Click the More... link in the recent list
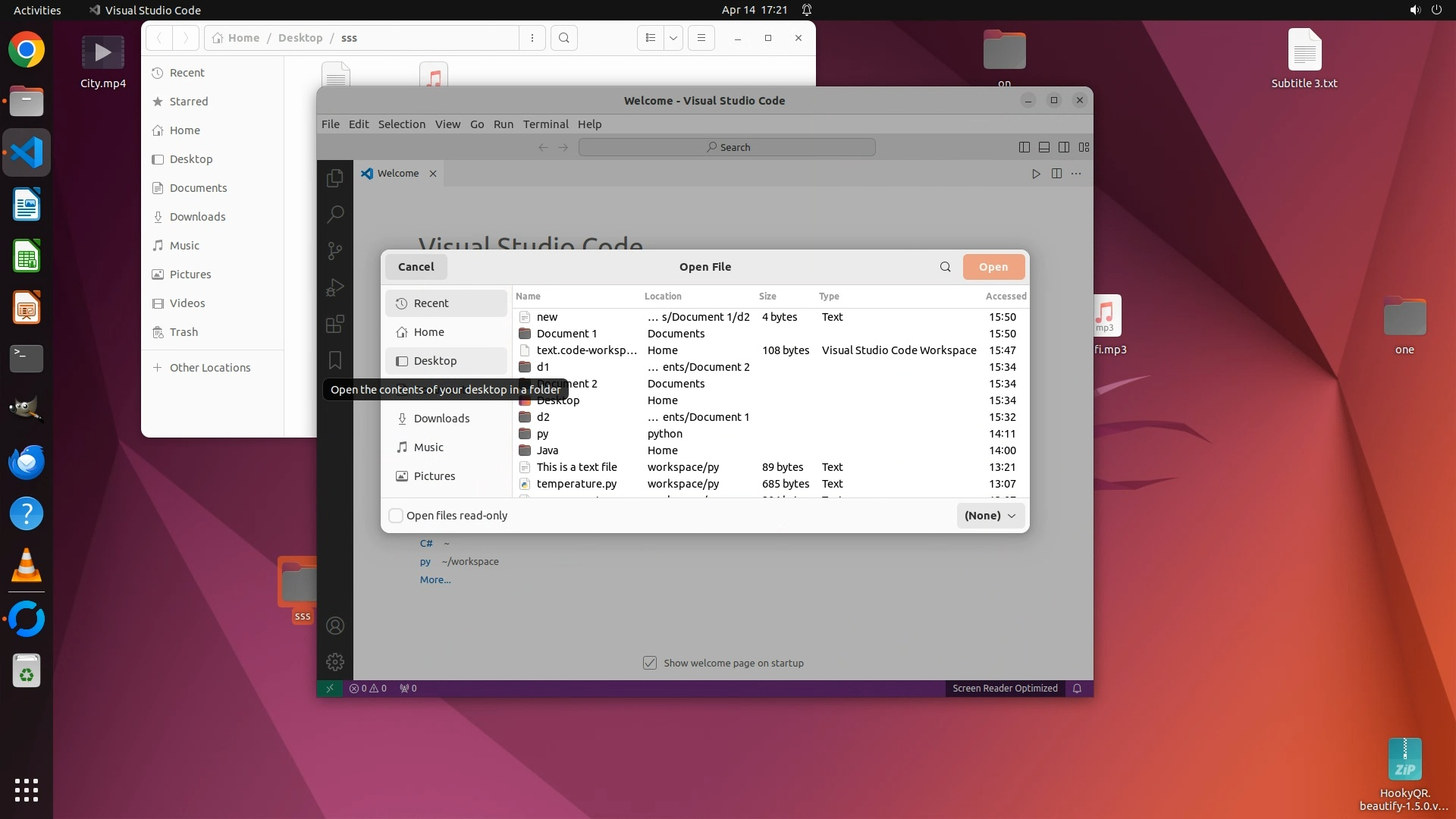Screen dimensions: 1456x819 435,579
